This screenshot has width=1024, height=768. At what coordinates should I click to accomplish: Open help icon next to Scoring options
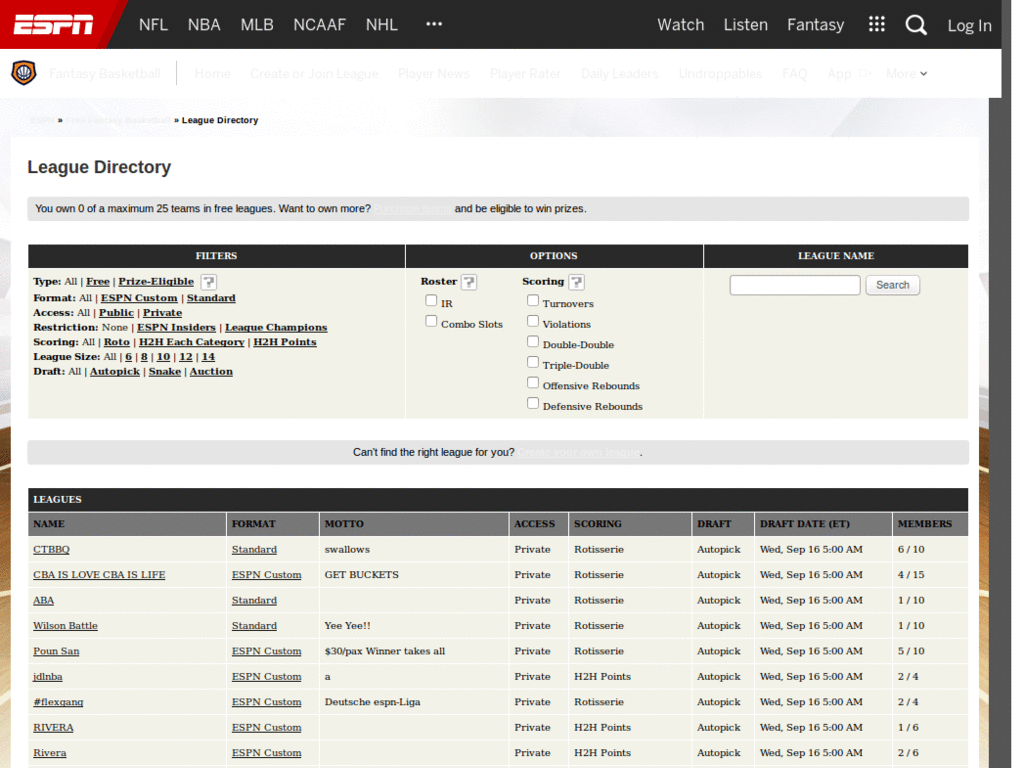576,282
